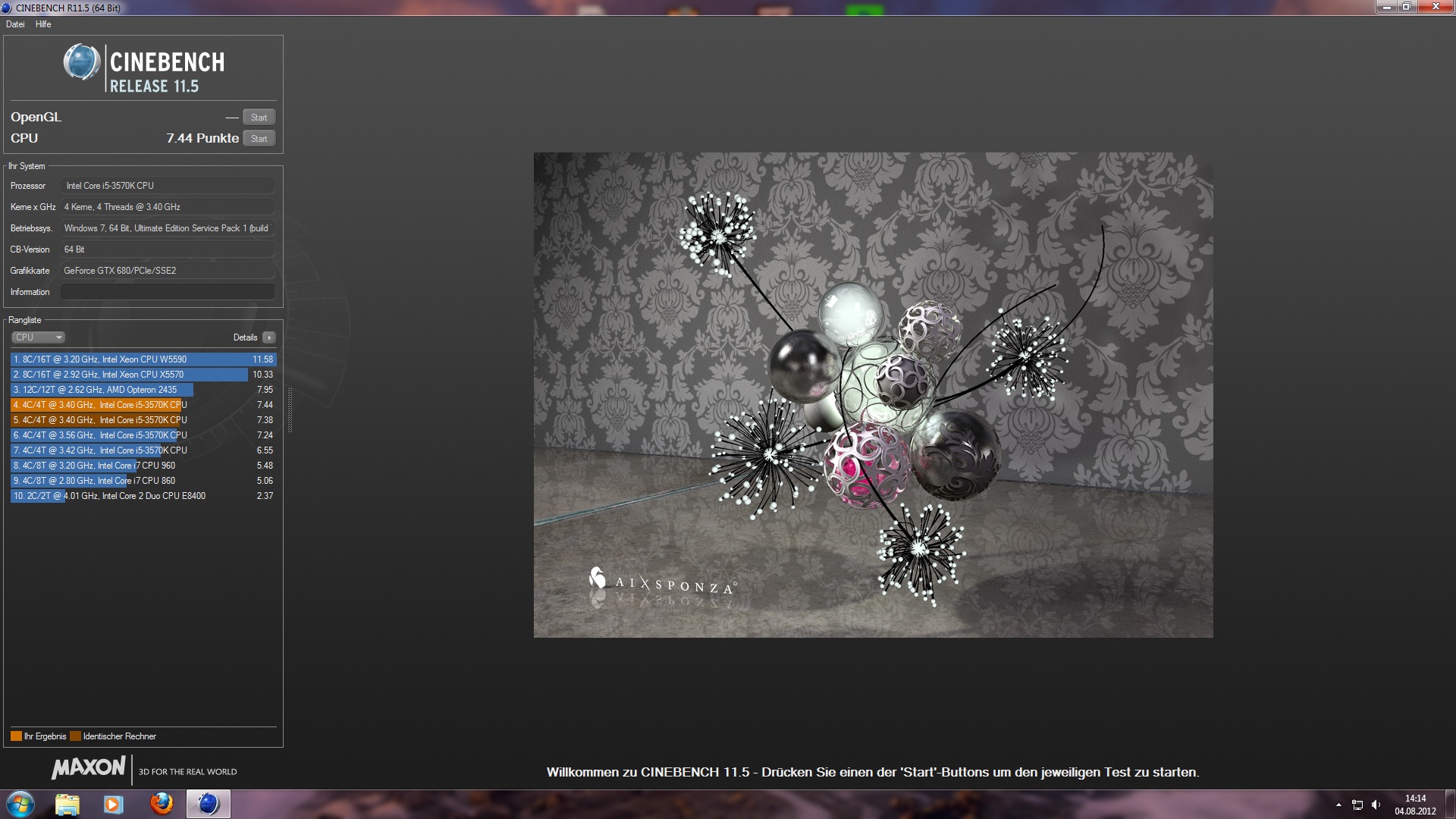Click the MAXON logo
Image resolution: width=1456 pixels, height=819 pixels.
click(88, 767)
